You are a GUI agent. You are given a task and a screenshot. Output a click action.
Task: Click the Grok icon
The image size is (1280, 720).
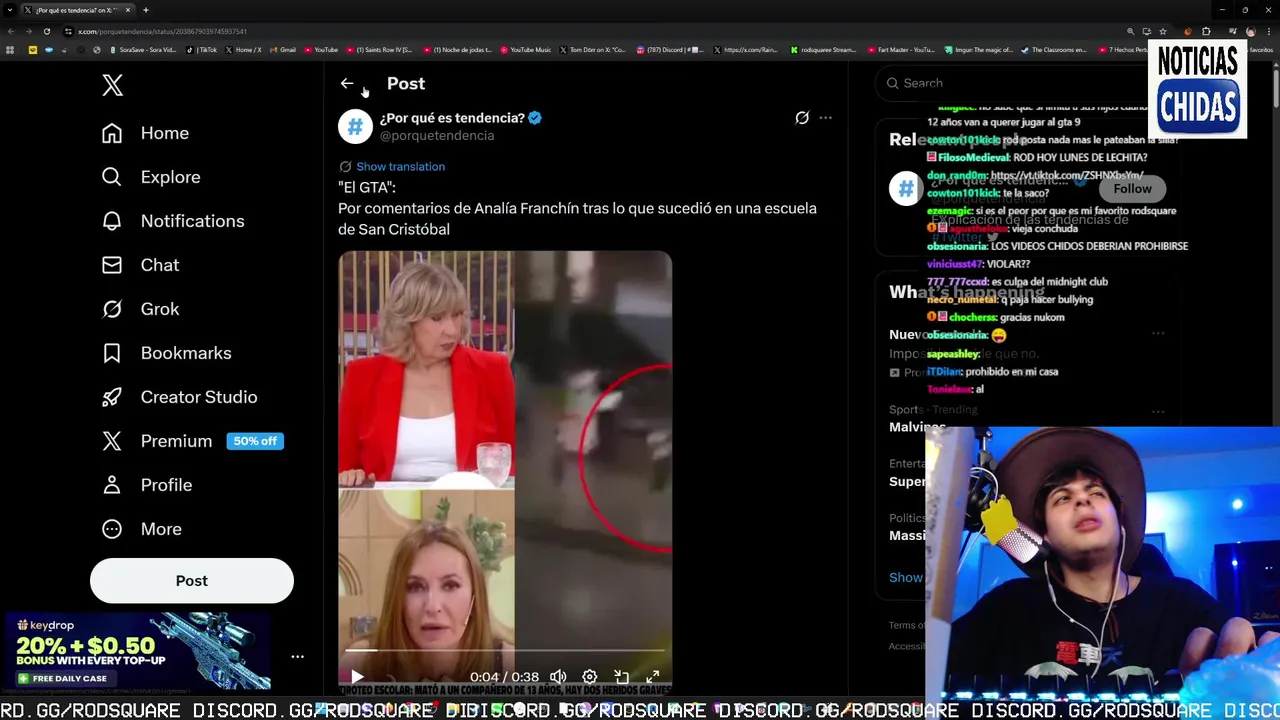pos(112,309)
